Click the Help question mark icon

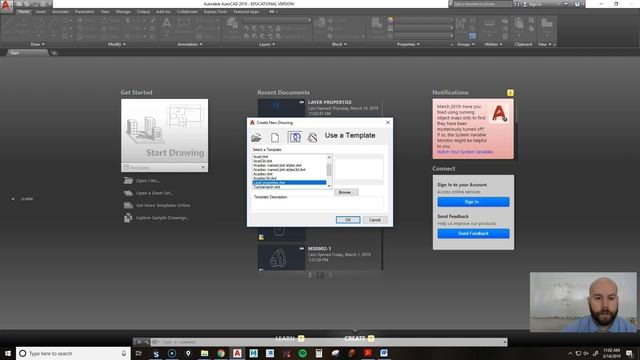(577, 4)
